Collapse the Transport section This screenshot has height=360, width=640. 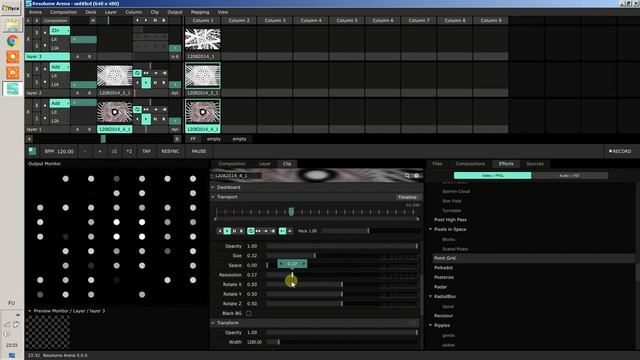(x=213, y=197)
